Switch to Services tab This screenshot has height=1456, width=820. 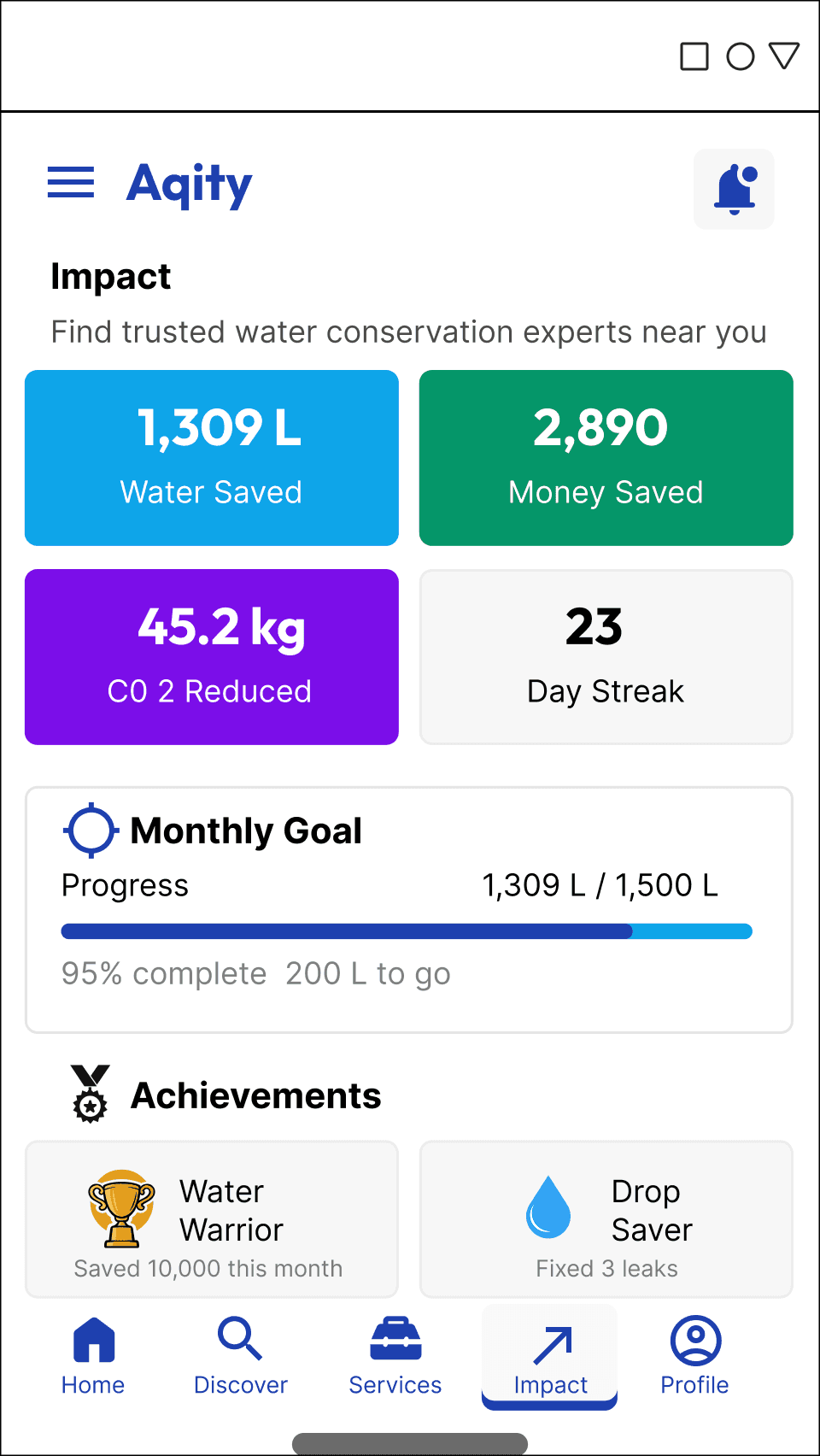coord(395,1357)
